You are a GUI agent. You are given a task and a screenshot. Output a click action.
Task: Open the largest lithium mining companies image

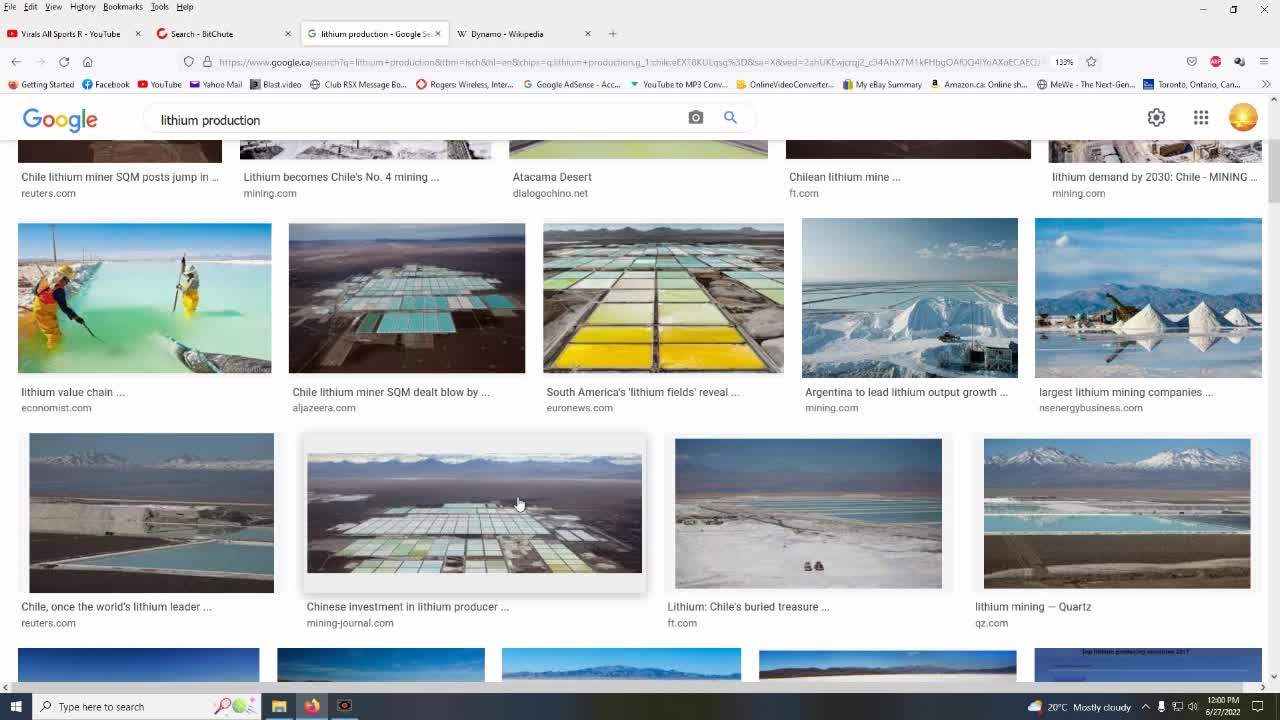[x=1148, y=298]
